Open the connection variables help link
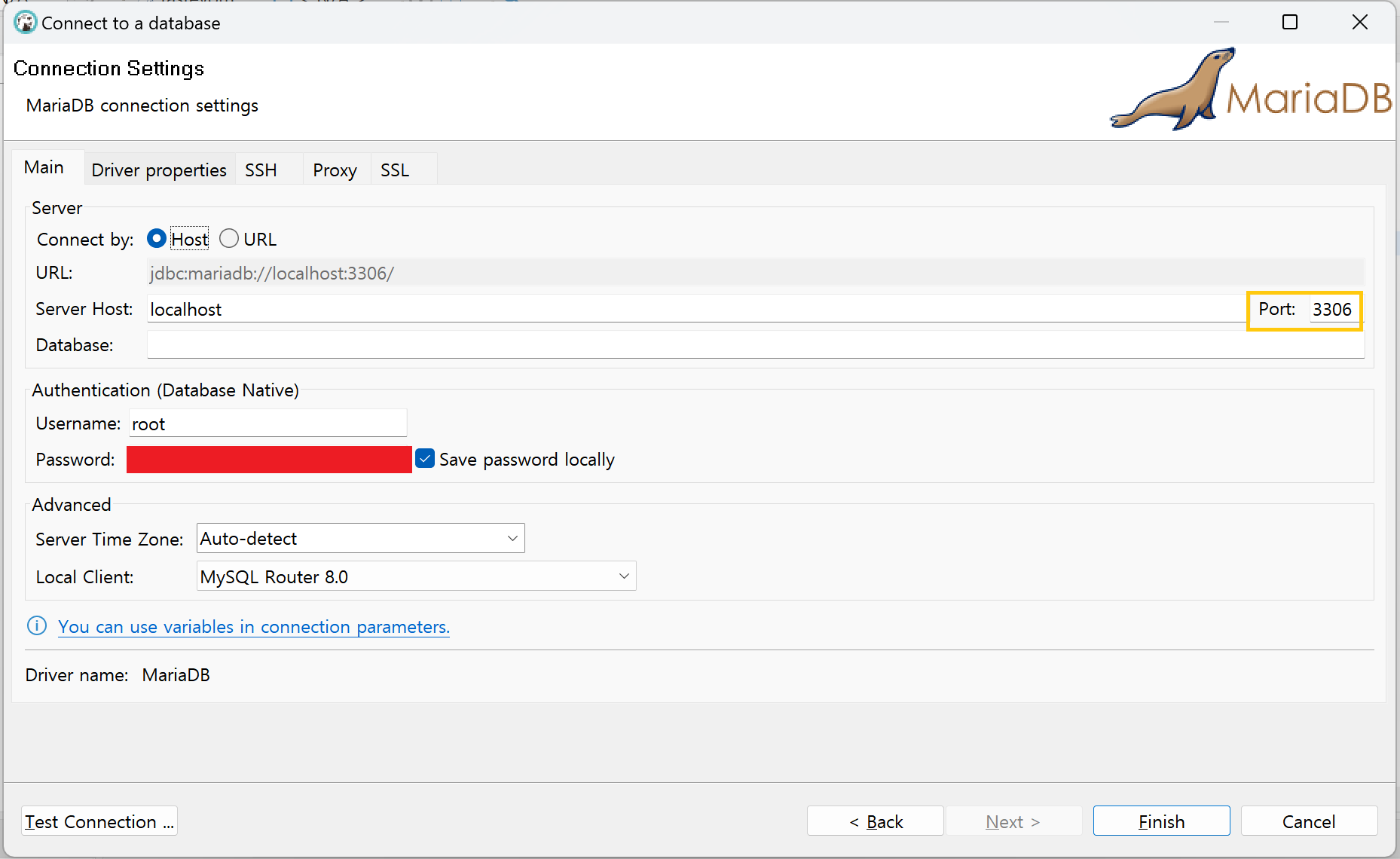 click(254, 627)
